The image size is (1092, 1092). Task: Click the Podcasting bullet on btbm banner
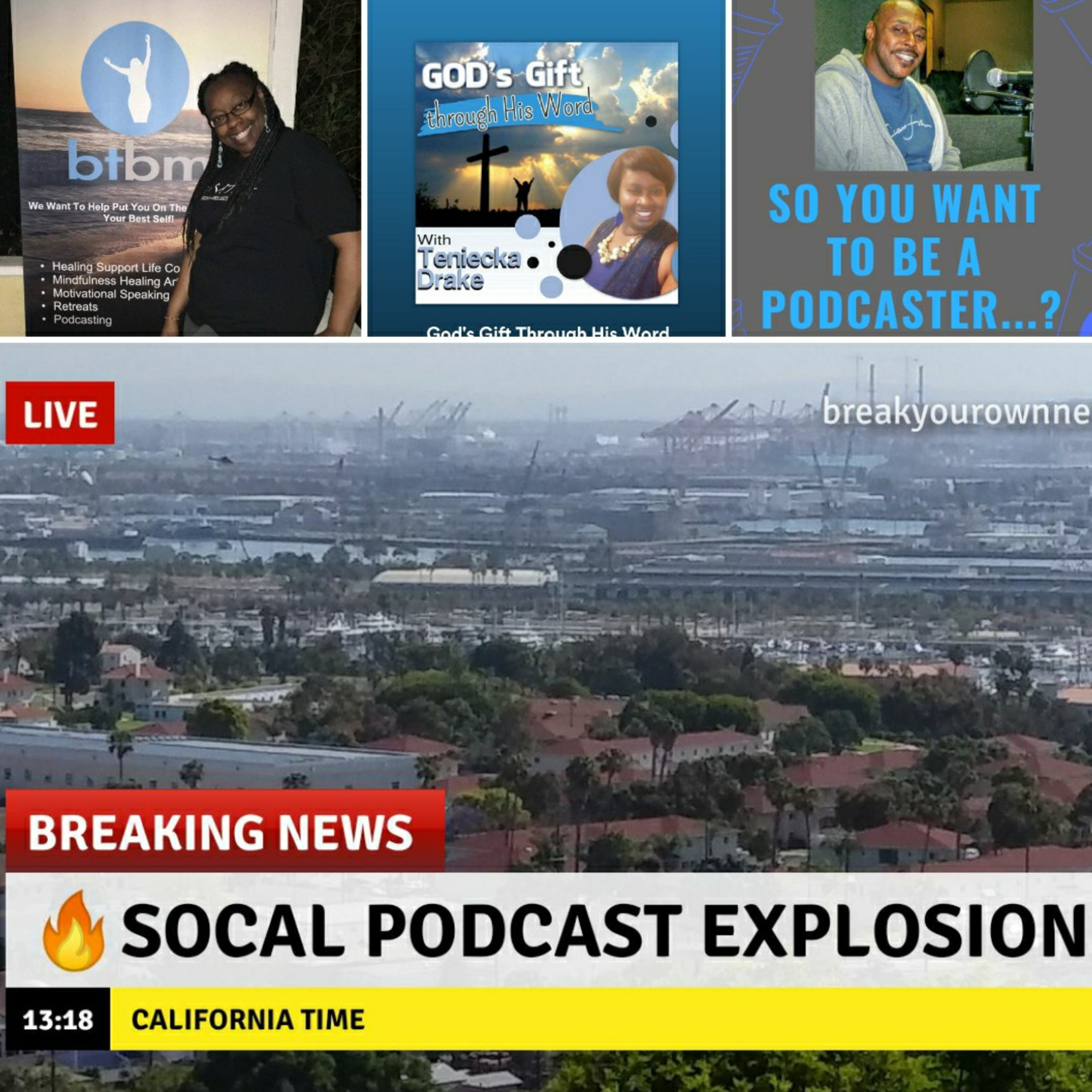coord(83,320)
